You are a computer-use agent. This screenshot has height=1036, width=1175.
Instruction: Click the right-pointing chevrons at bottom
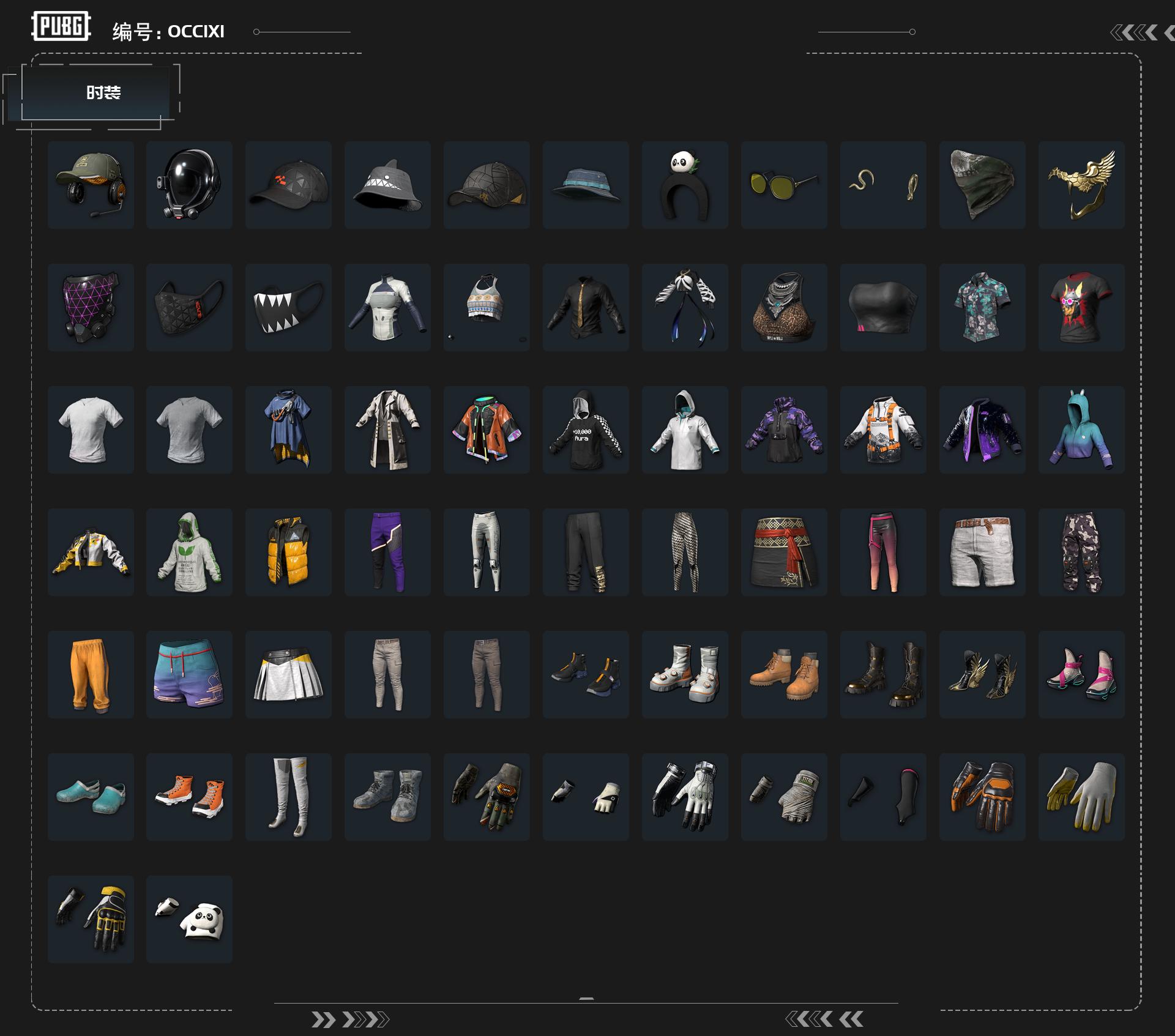point(350,1019)
